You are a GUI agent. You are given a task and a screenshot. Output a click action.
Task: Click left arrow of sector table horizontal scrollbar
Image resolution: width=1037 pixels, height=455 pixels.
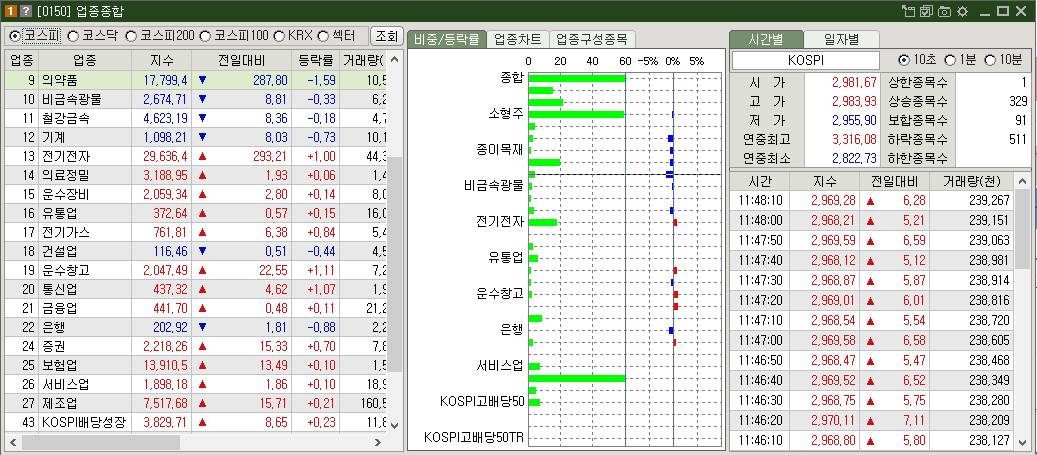coord(12,442)
